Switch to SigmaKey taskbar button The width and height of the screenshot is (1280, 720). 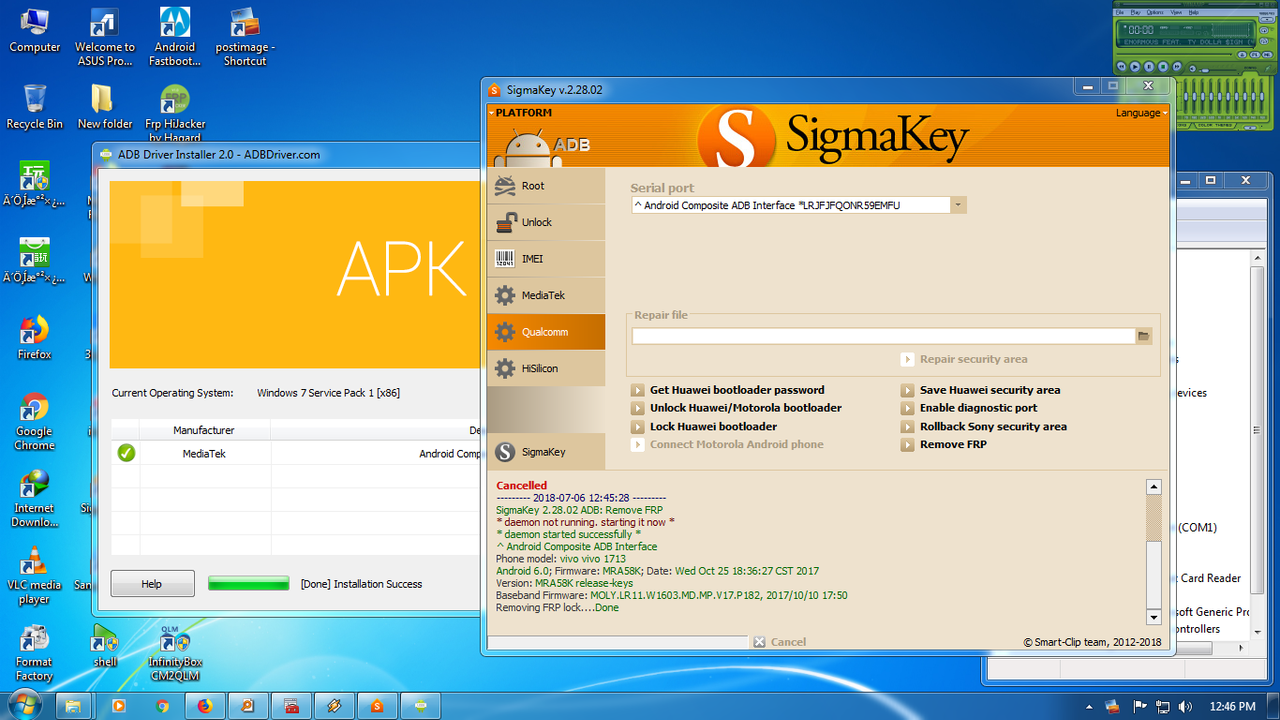(x=377, y=706)
